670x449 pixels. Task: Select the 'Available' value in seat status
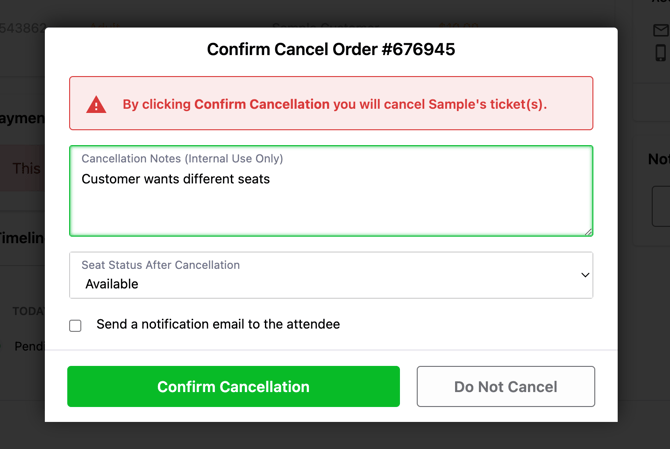(x=112, y=284)
